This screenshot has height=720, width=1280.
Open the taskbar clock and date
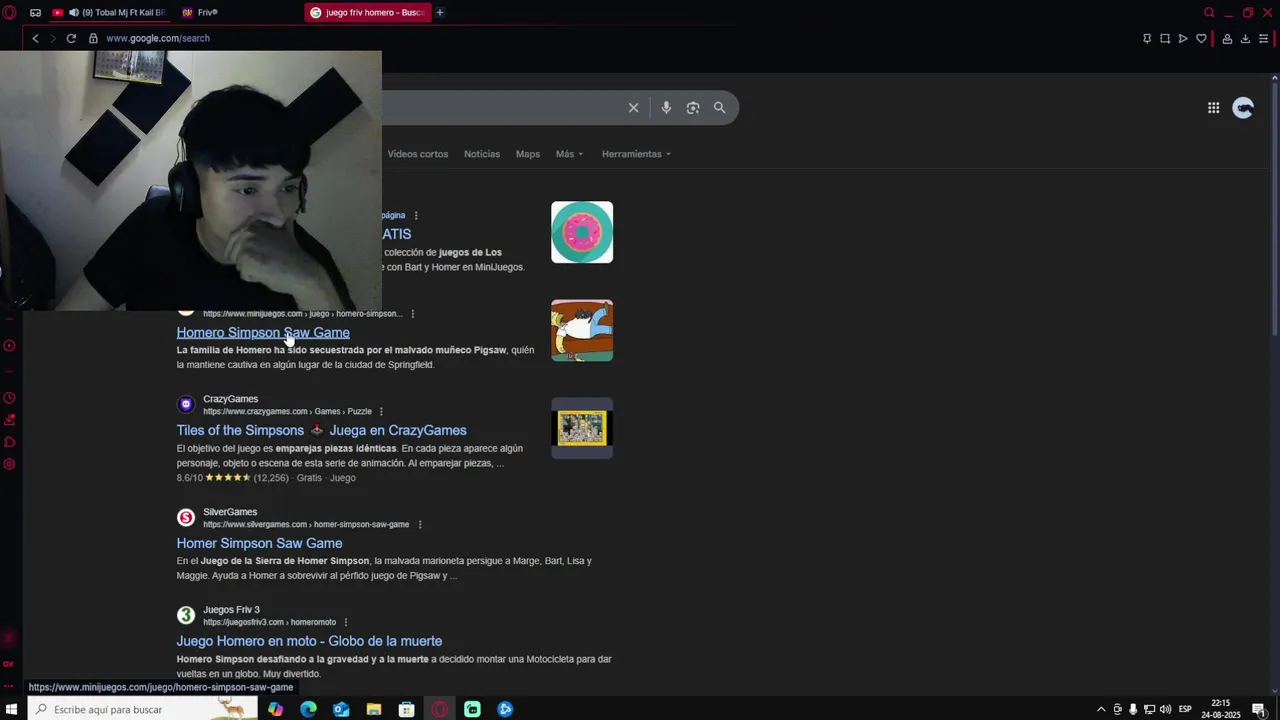(1220, 709)
